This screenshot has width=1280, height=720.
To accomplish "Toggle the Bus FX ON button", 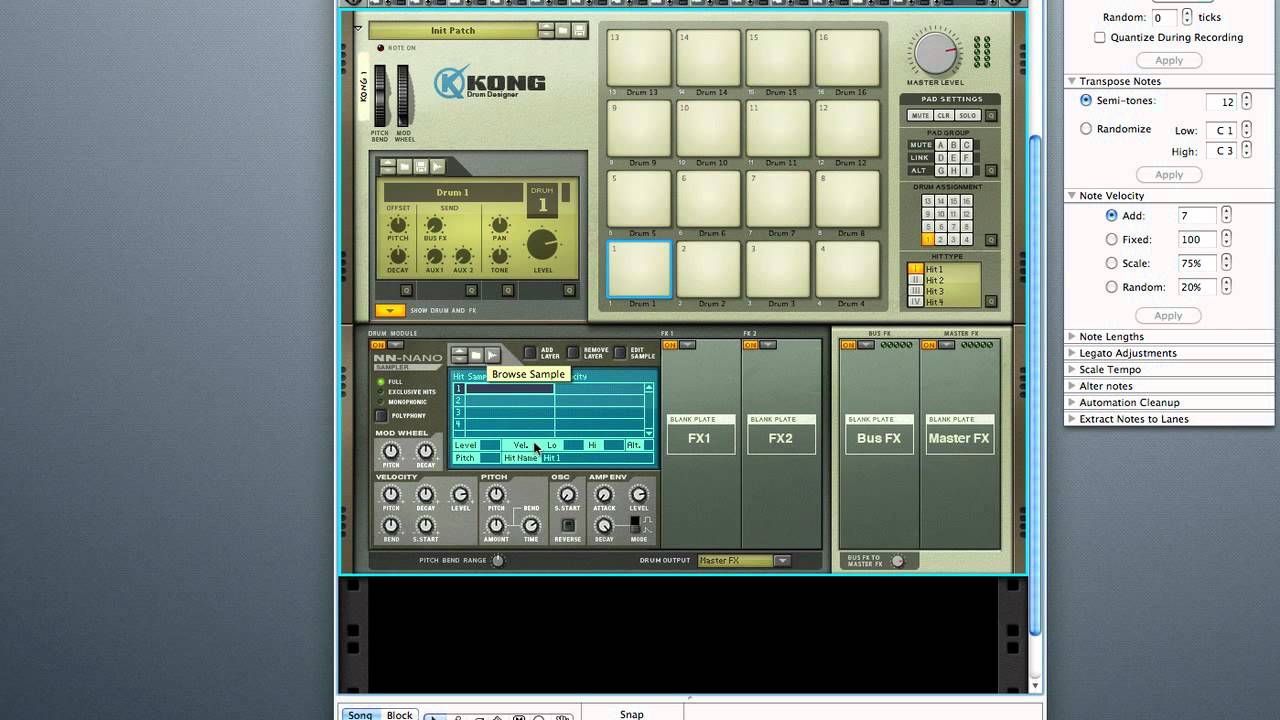I will (x=848, y=345).
